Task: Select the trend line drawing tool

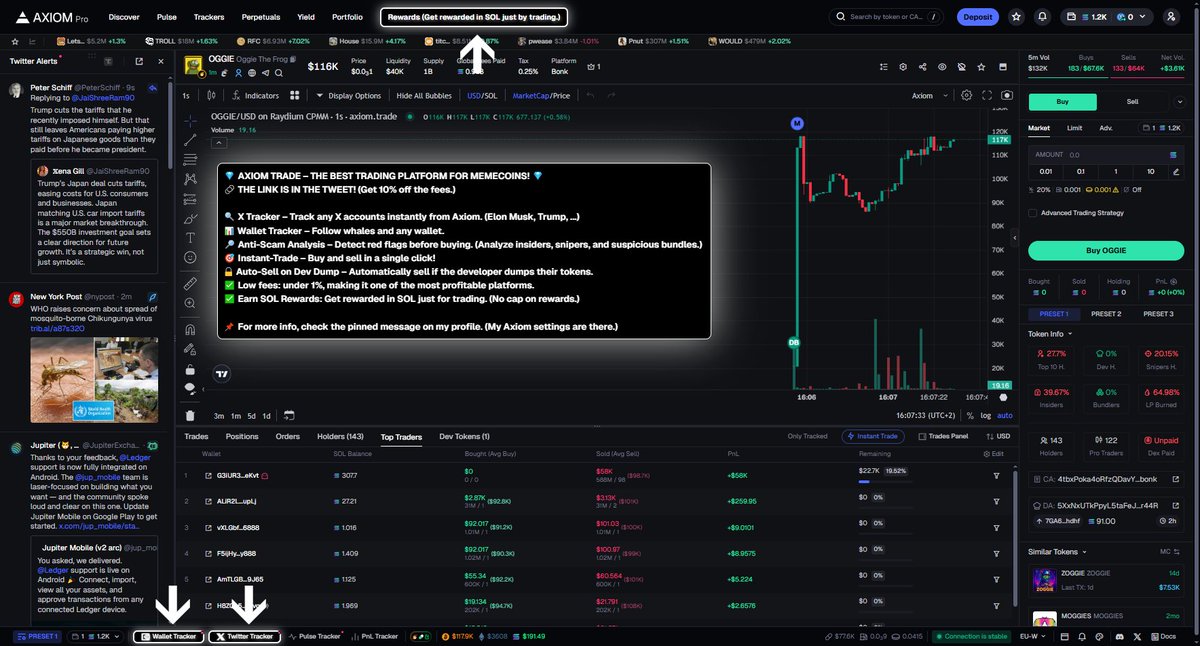Action: click(x=190, y=139)
